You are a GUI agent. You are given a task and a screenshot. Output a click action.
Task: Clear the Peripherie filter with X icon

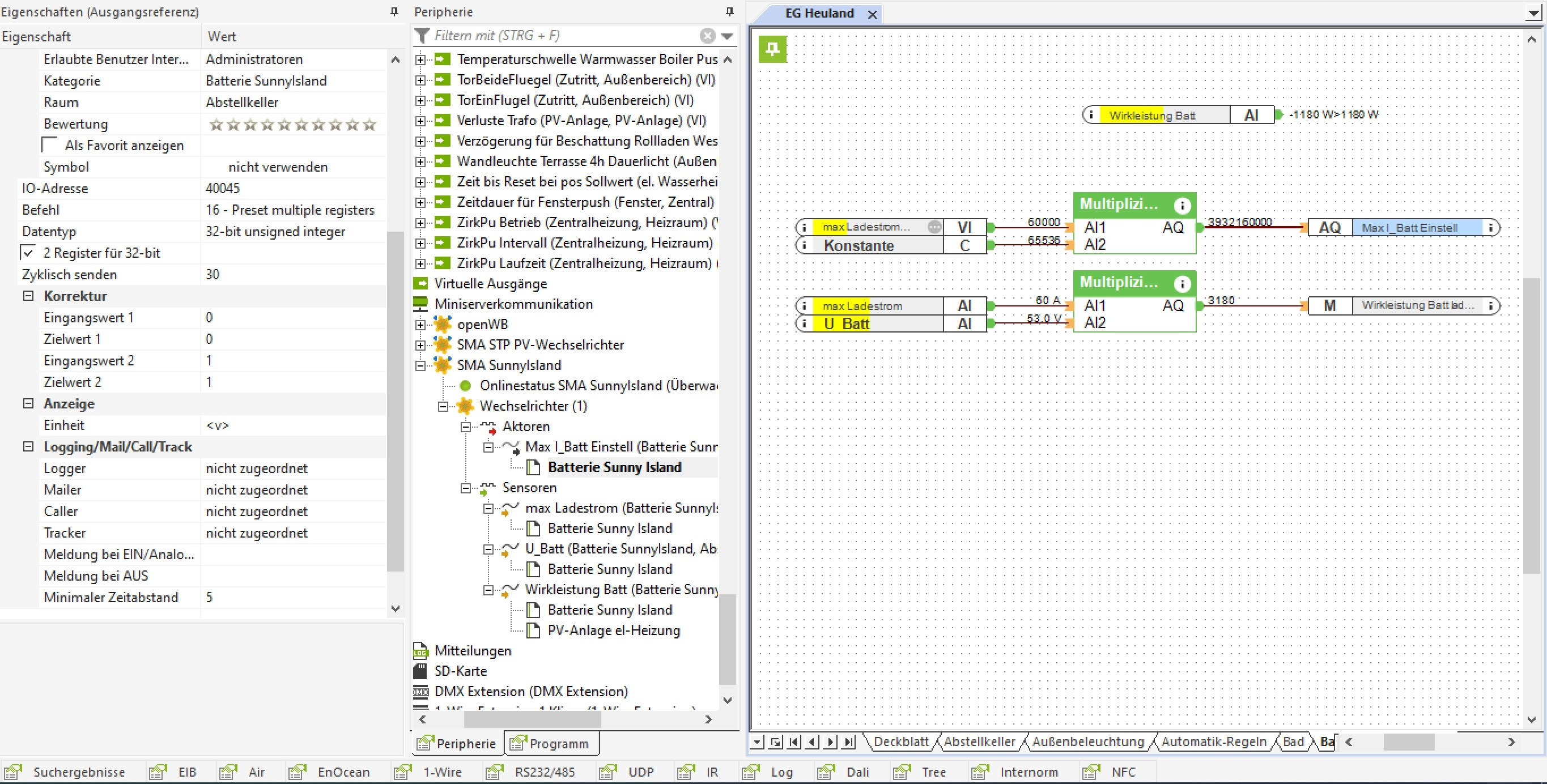[x=707, y=36]
